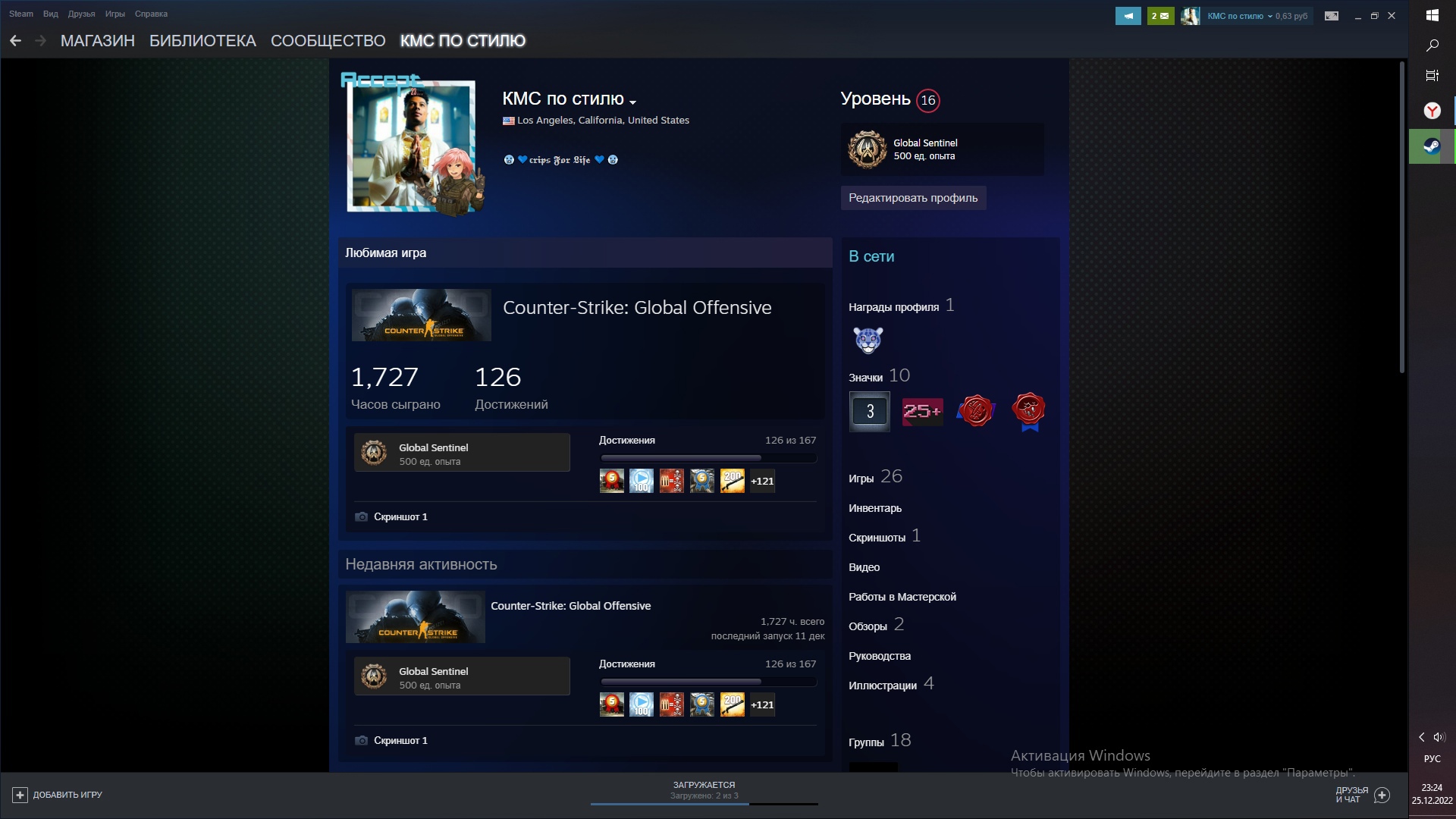This screenshot has height=819, width=1456.
Task: Click the red wax seal badge
Action: click(x=976, y=411)
